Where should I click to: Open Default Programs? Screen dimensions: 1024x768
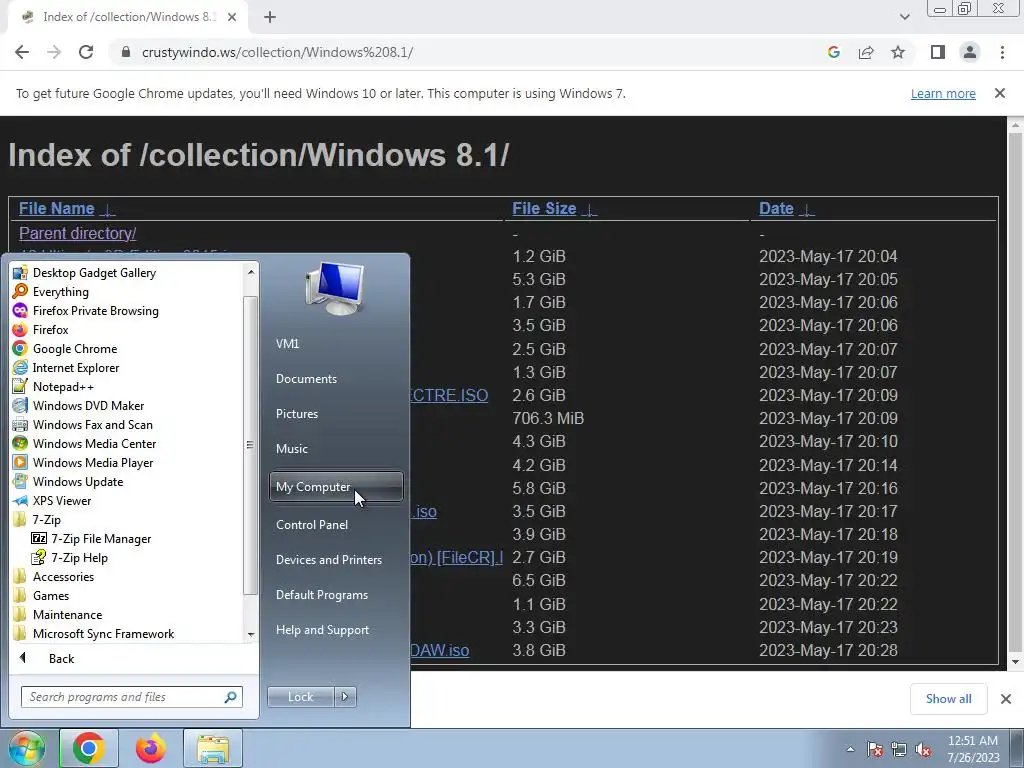321,595
